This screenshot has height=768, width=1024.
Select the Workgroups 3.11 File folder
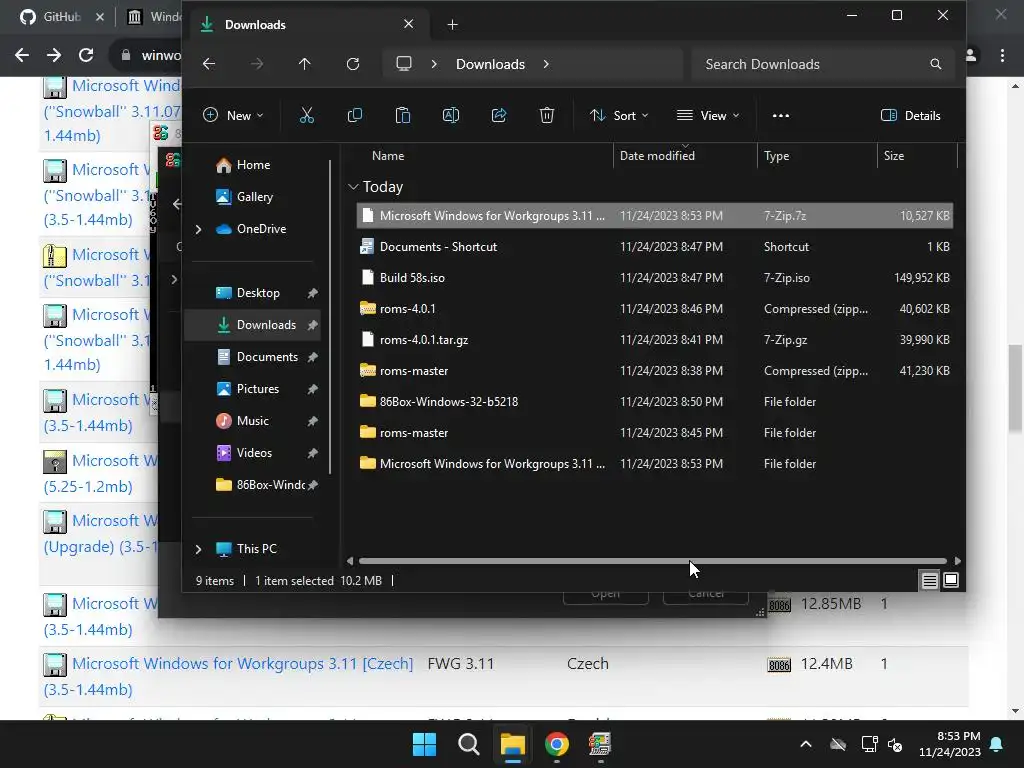click(x=654, y=464)
